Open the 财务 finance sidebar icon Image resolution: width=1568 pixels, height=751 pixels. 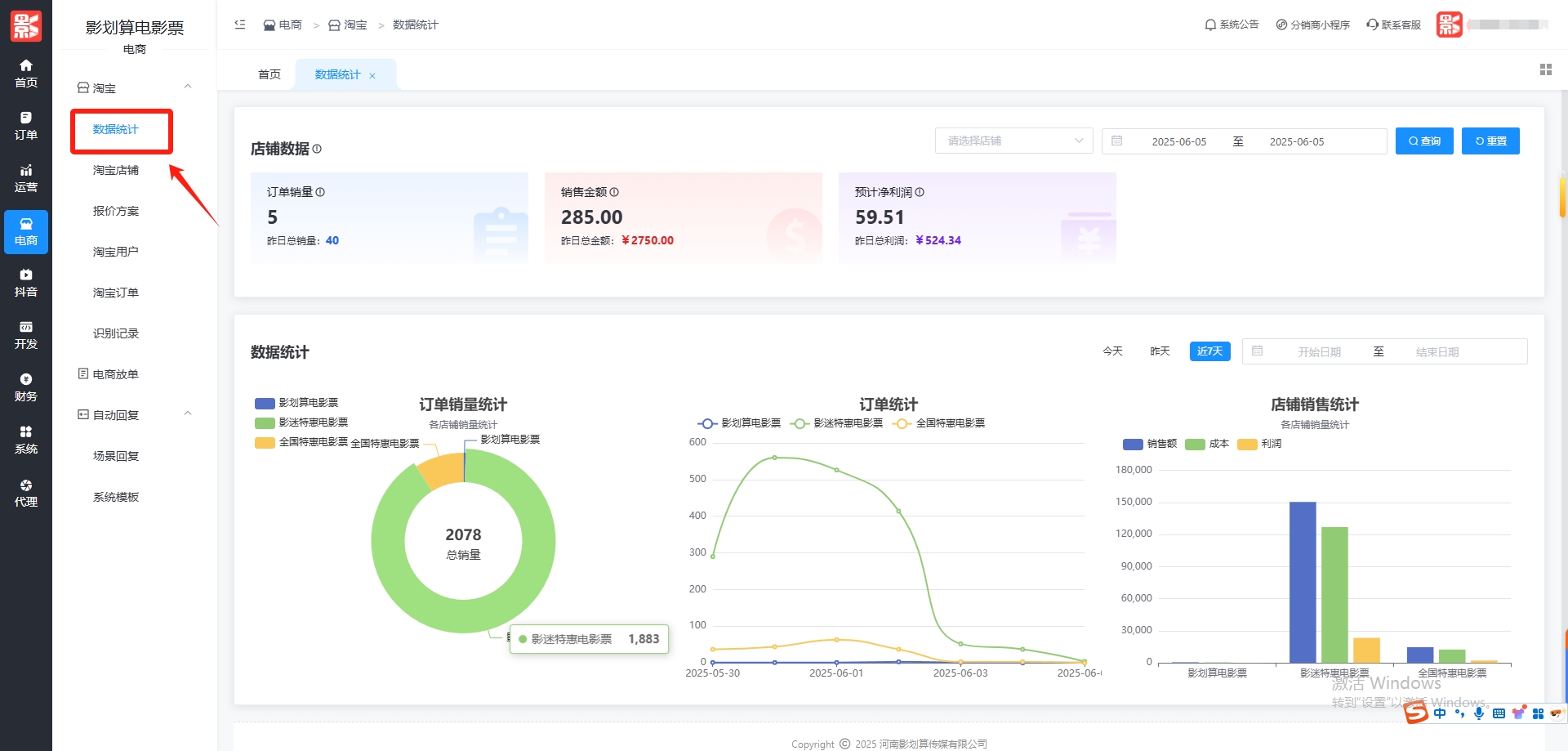[26, 387]
